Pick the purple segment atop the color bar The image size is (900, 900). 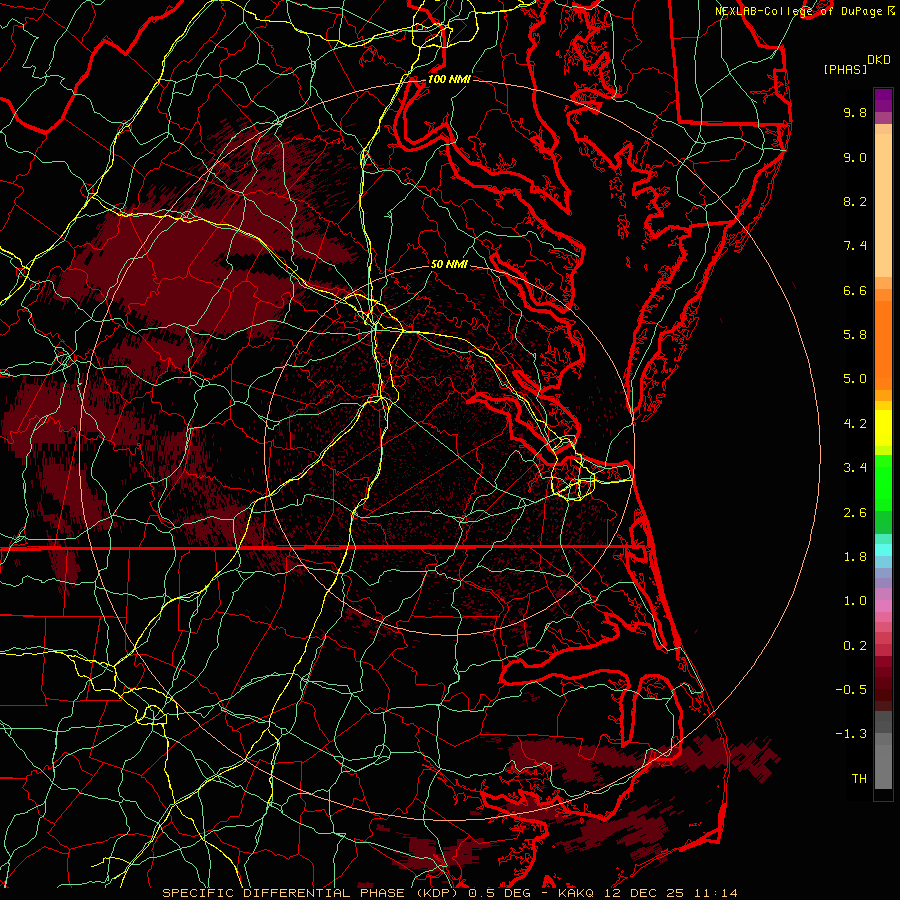[883, 100]
